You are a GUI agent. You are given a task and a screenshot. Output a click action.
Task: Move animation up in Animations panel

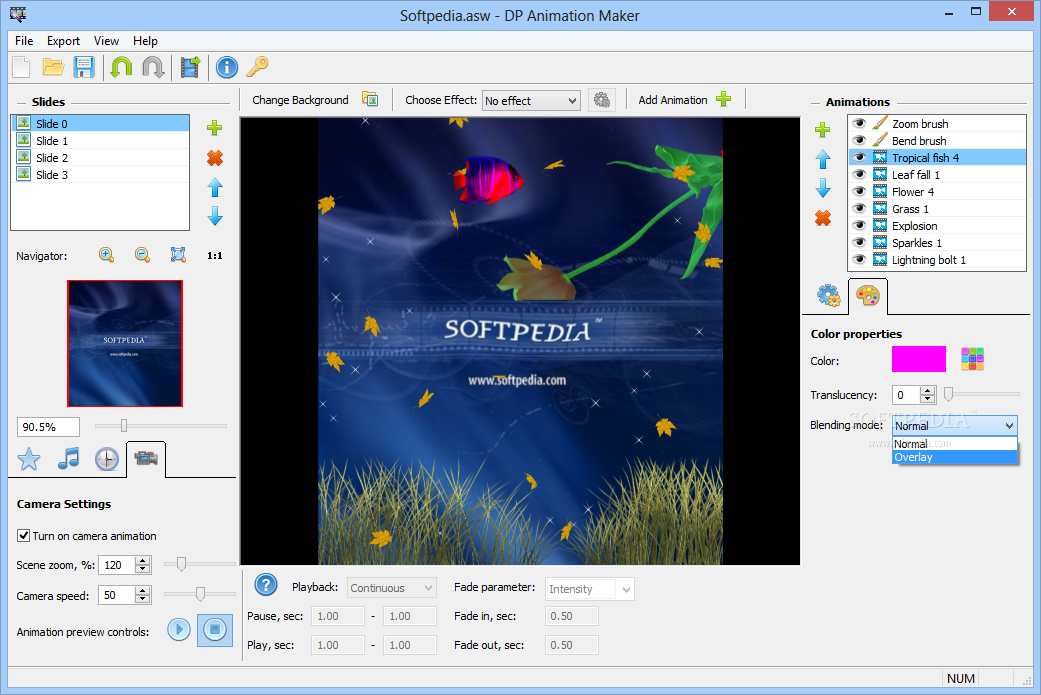(823, 159)
